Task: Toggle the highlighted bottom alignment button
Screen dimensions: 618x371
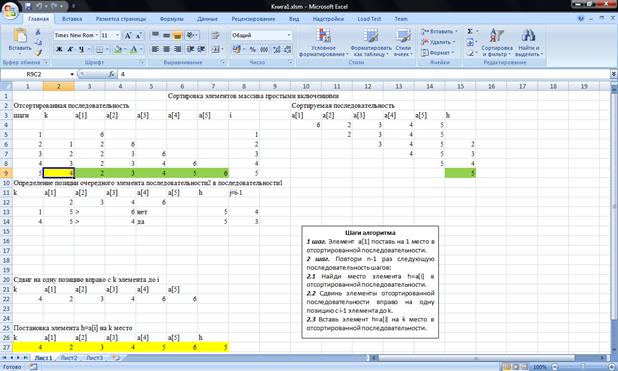Action: [x=177, y=35]
